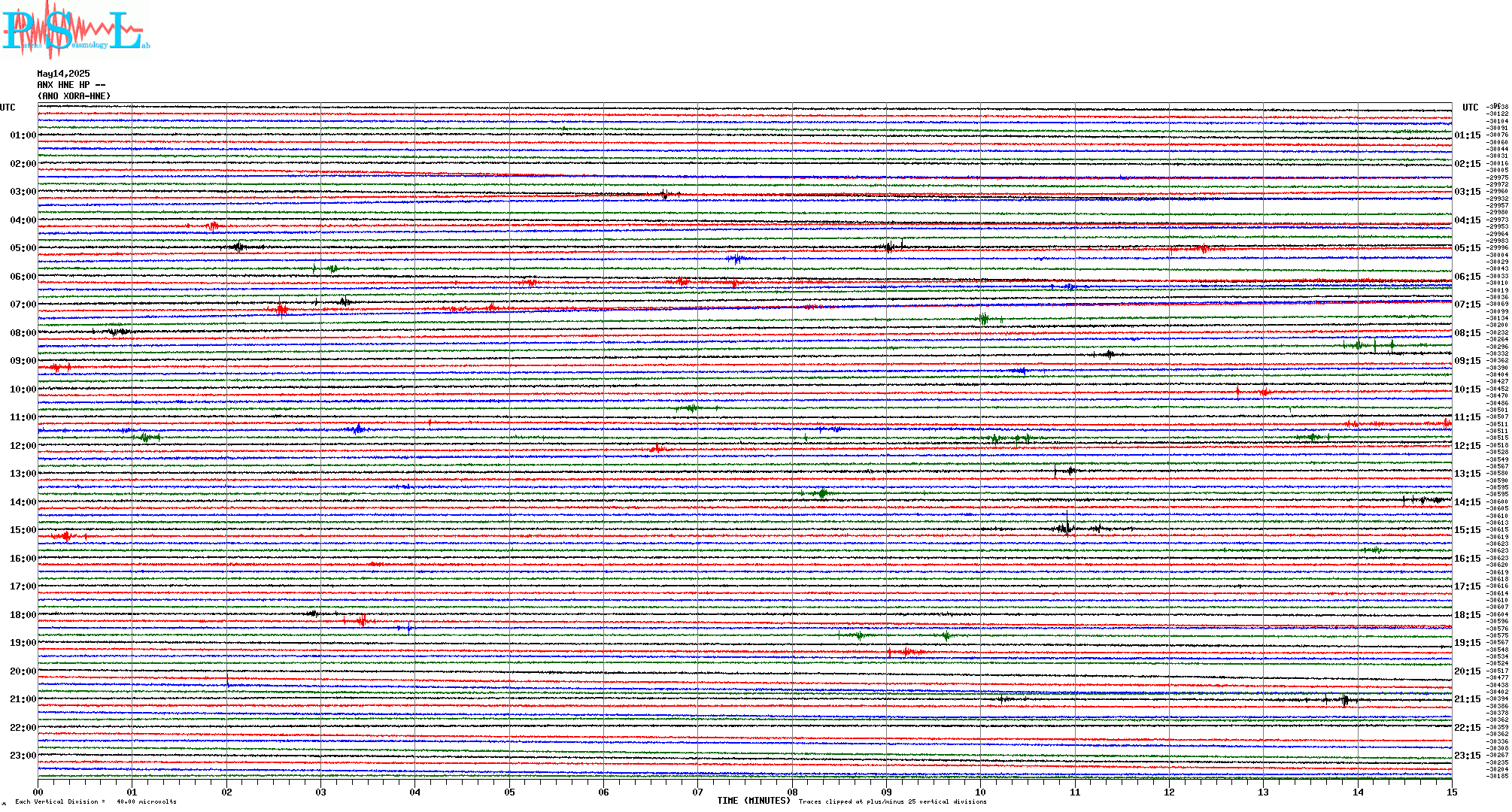Viewport: 1512px width, 812px height.
Task: Click the 15:15 label on right axis
Action: (x=1468, y=530)
